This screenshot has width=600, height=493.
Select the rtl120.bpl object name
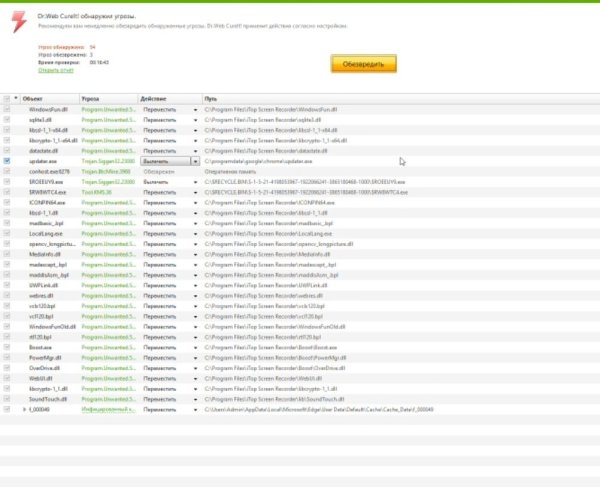point(40,337)
